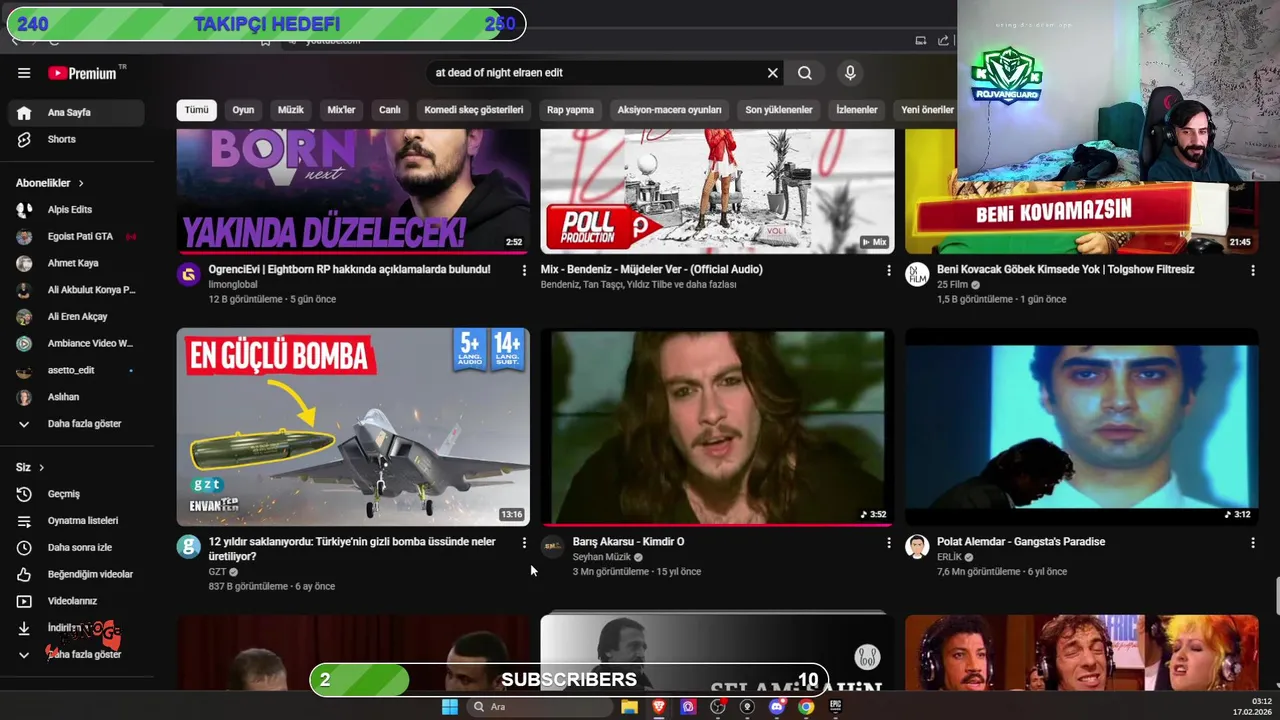Open asetto_edit subscription channel

point(76,370)
